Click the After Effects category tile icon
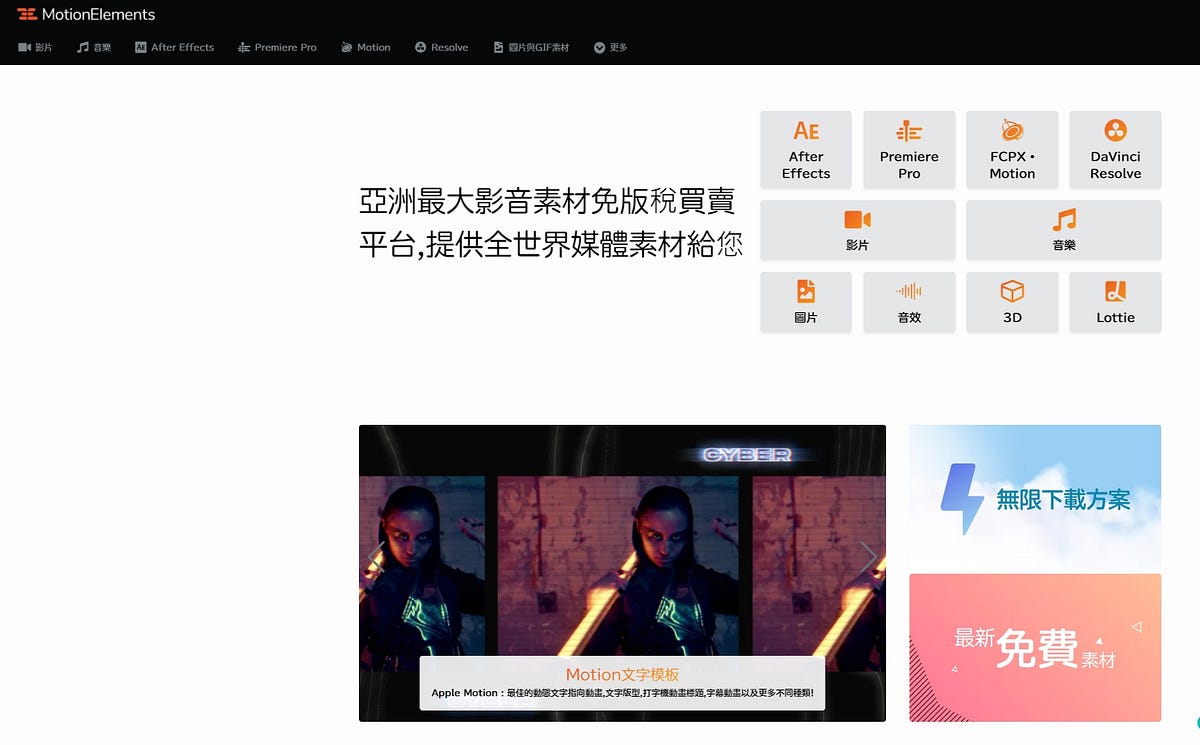1200x745 pixels. tap(806, 131)
